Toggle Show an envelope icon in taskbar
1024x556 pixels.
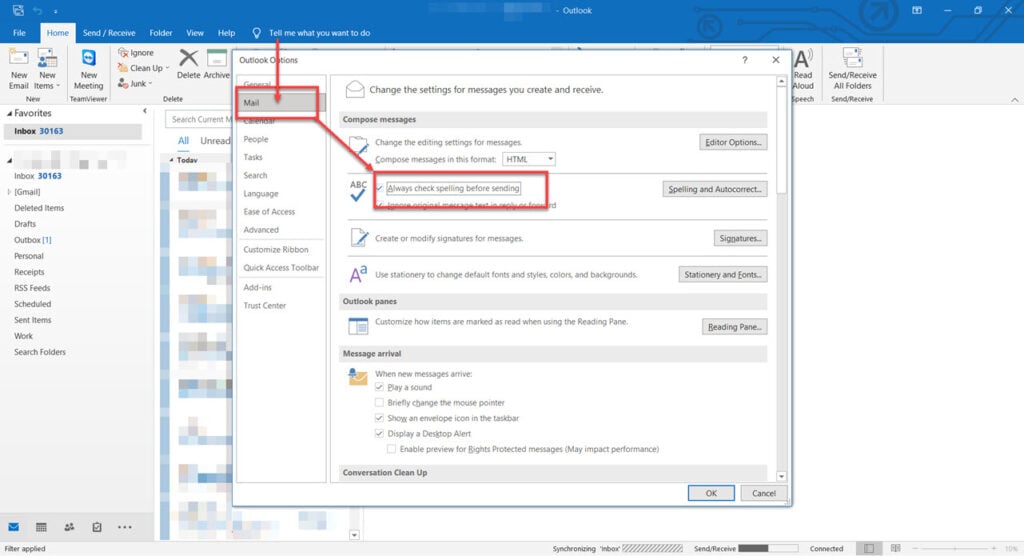379,417
